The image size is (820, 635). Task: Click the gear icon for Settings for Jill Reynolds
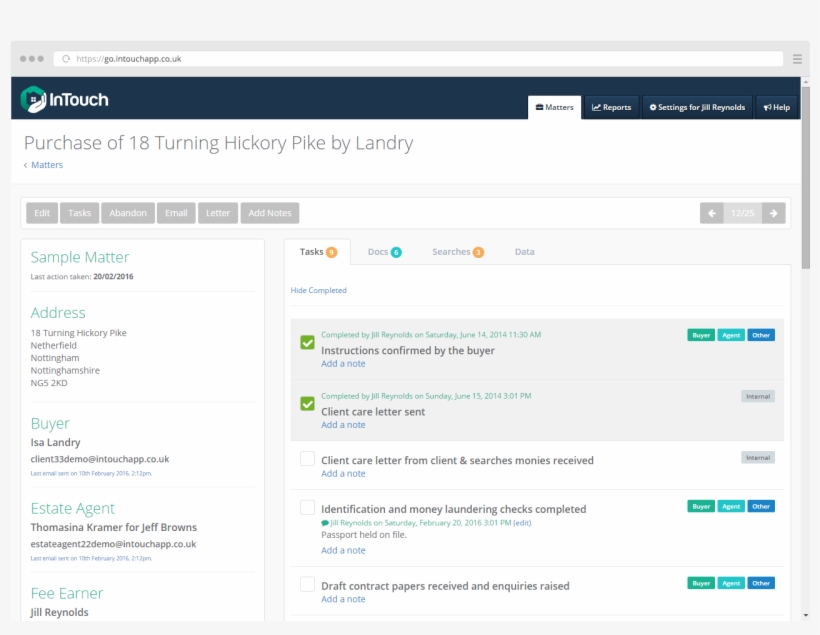(x=655, y=107)
